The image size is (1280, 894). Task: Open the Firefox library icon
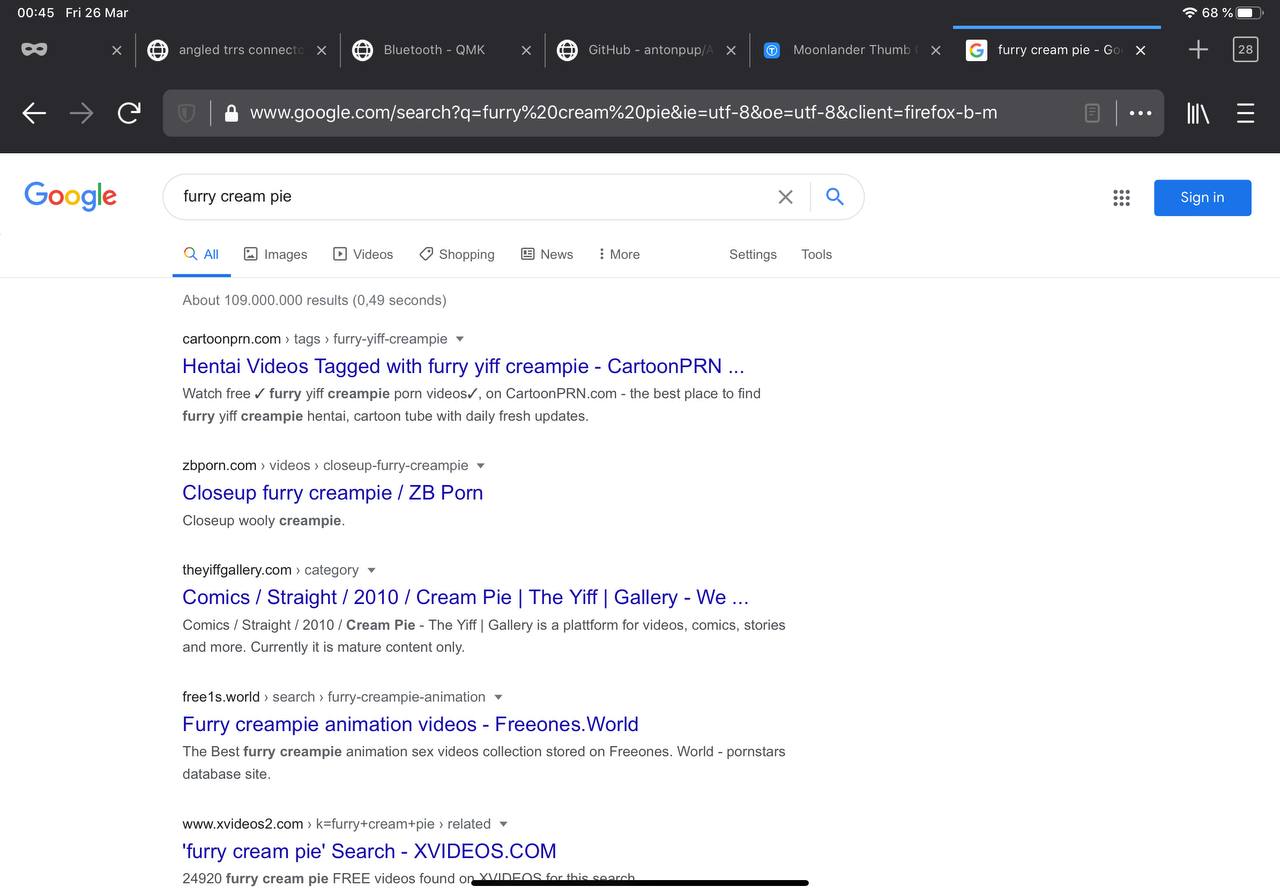pos(1198,113)
